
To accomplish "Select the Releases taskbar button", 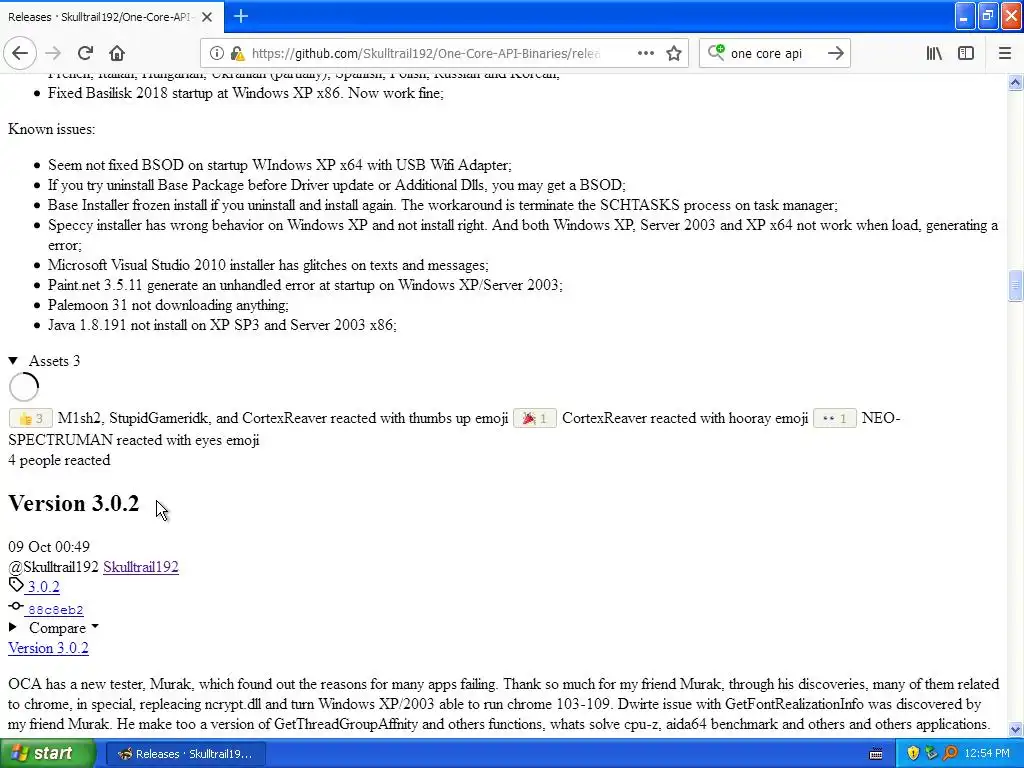I will (x=185, y=754).
